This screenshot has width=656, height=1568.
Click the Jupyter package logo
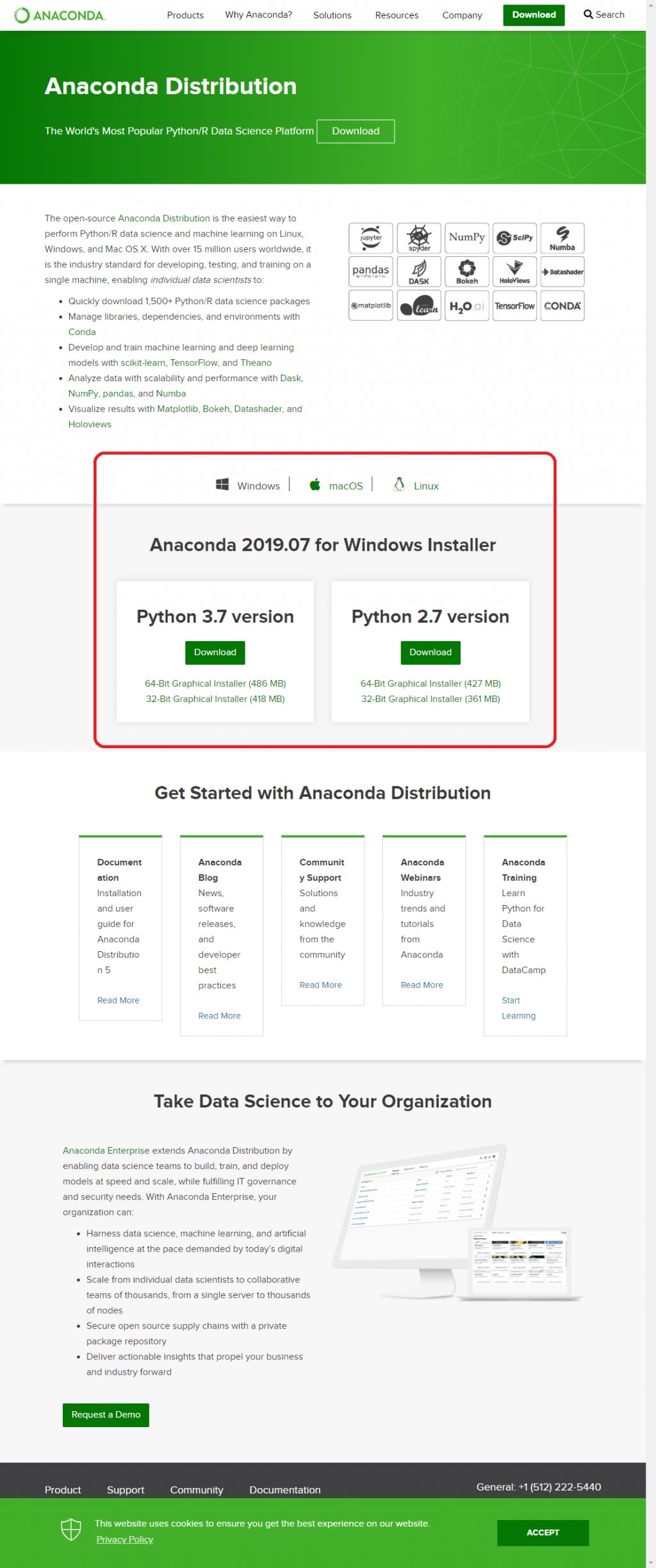pos(371,238)
